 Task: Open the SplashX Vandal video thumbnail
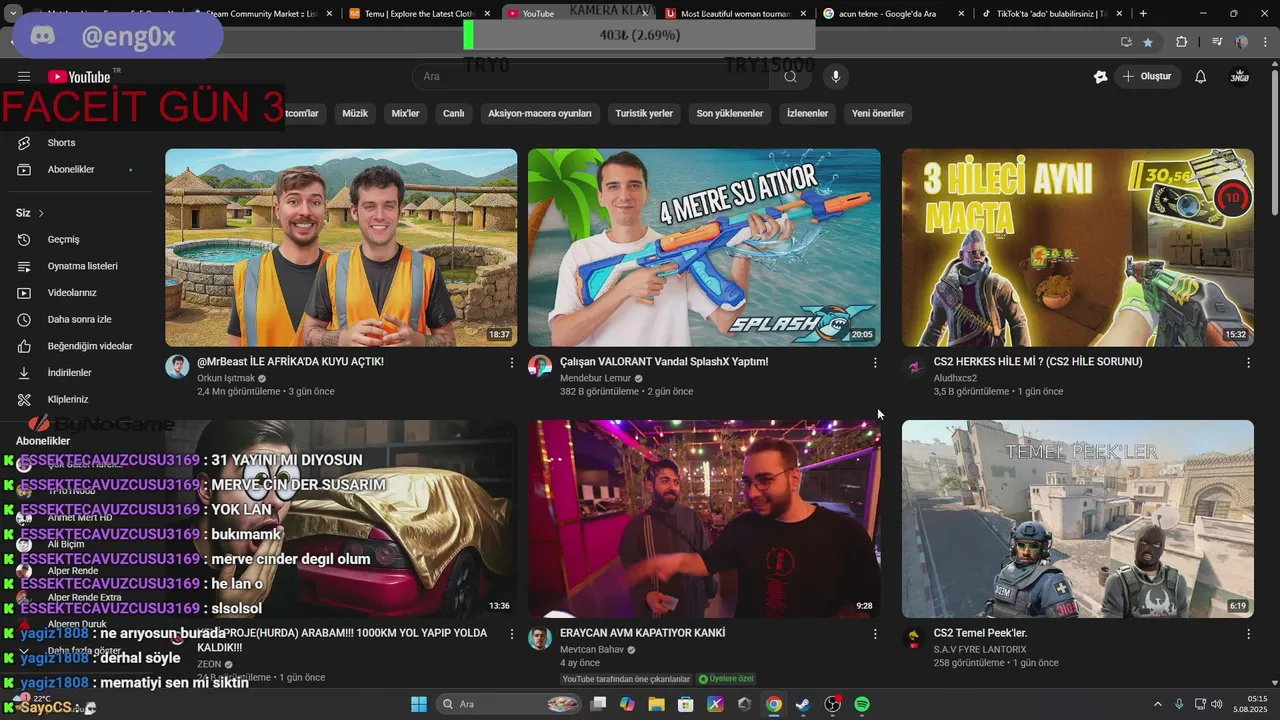tap(704, 247)
